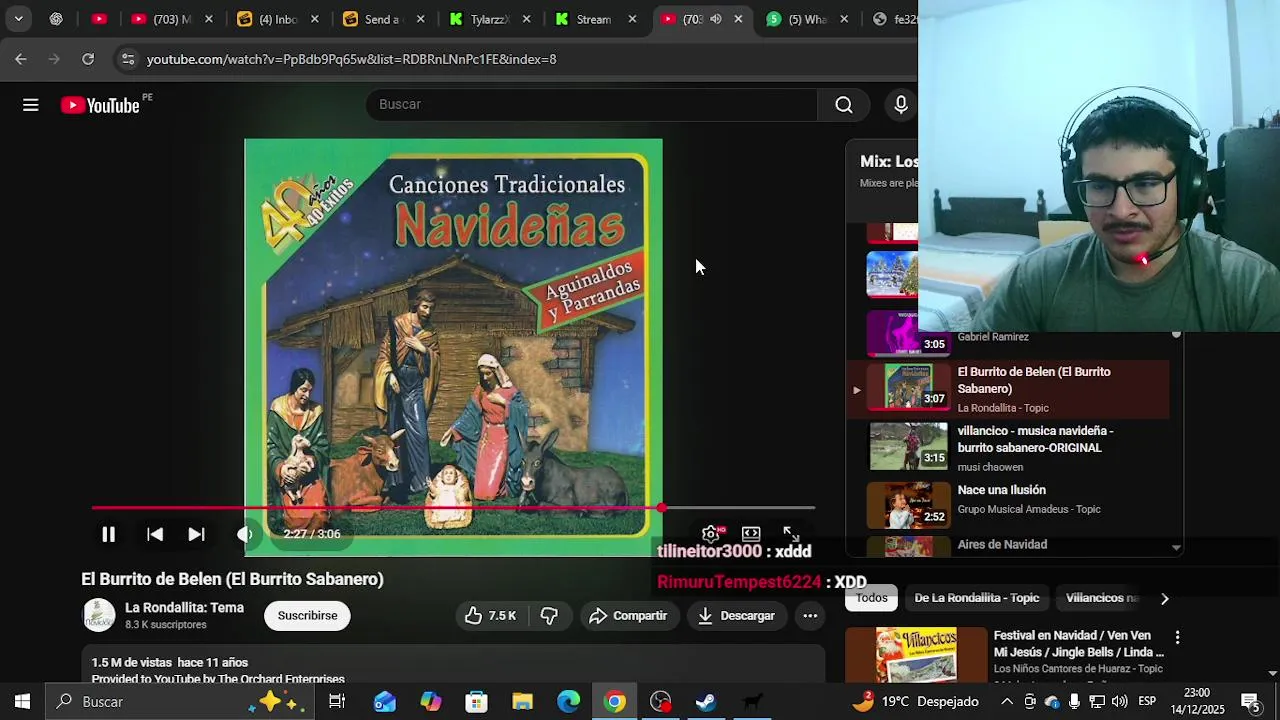Open the notification center icon
Viewport: 1280px width, 720px height.
pos(1250,702)
